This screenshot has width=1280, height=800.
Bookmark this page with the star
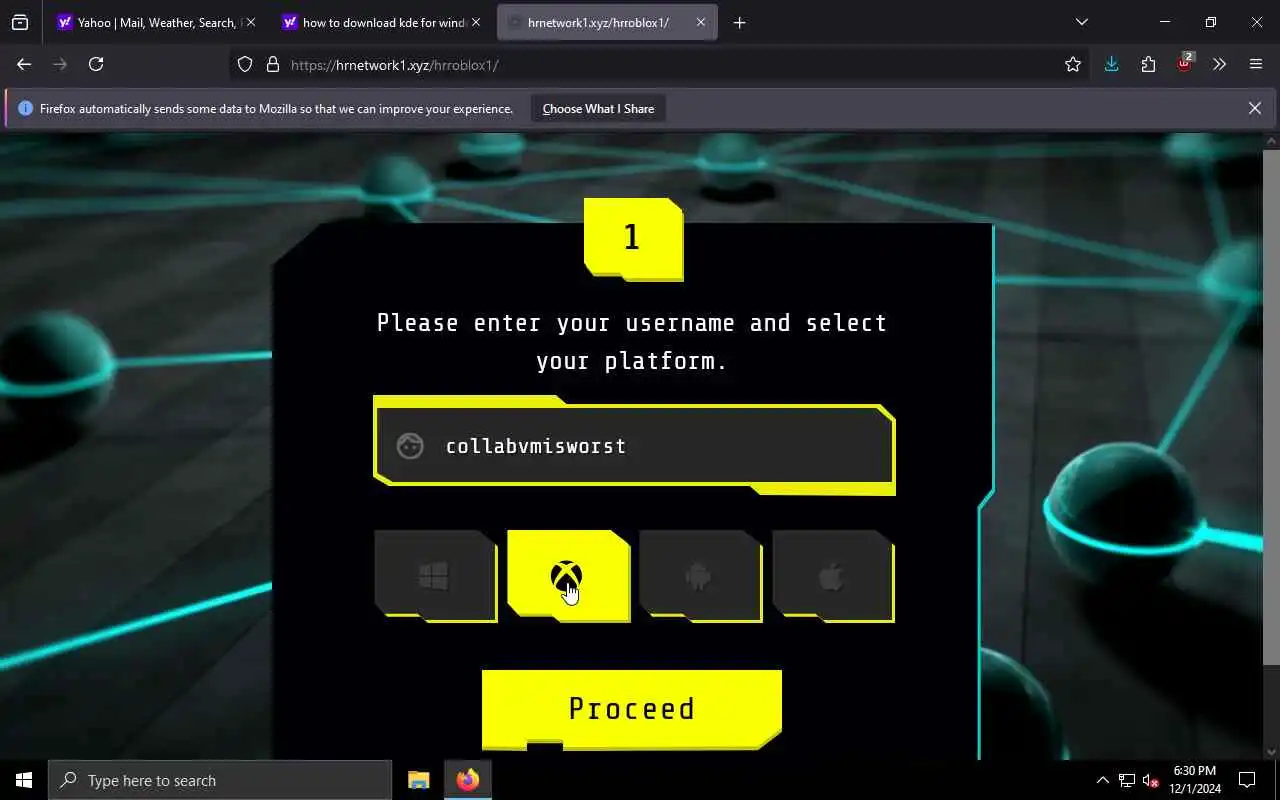(x=1073, y=64)
